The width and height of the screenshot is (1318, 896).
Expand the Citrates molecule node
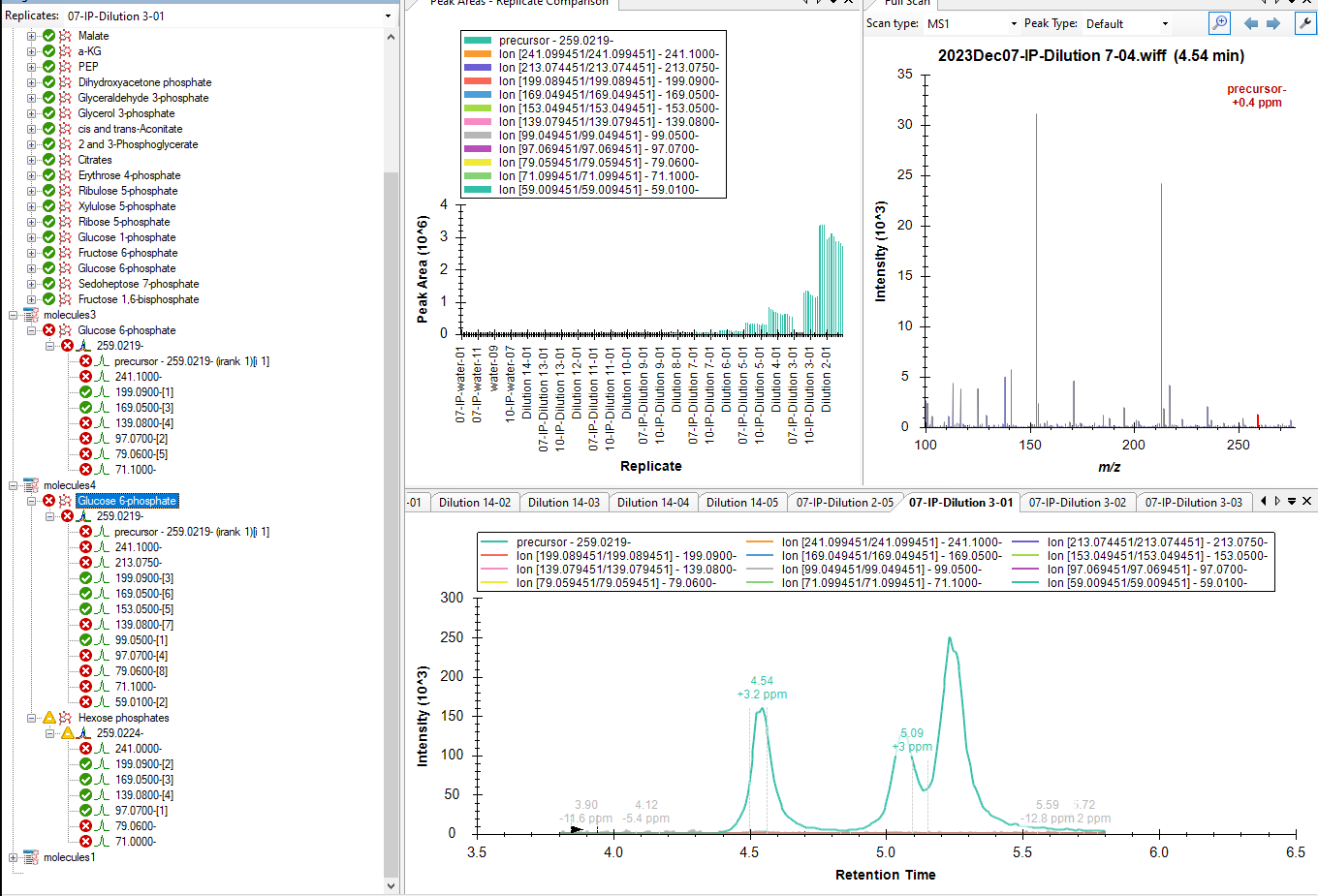(x=32, y=160)
